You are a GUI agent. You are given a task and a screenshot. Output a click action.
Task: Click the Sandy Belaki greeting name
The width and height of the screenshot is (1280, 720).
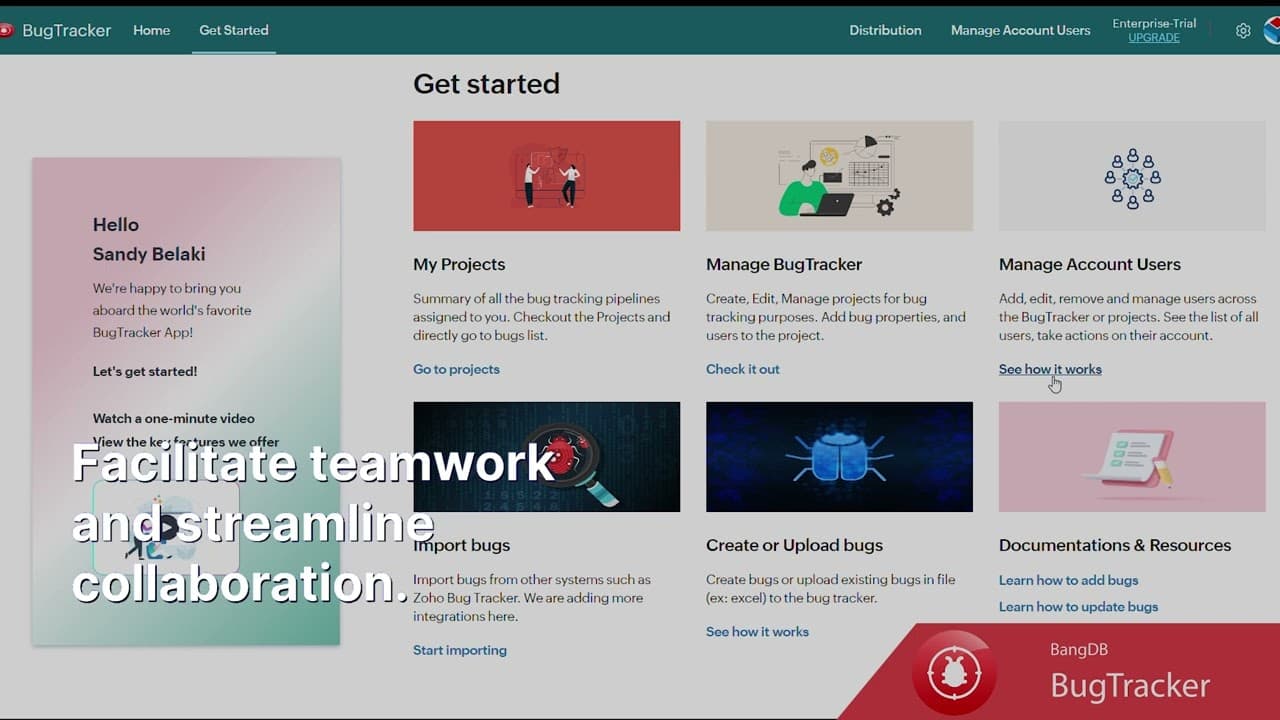click(149, 254)
